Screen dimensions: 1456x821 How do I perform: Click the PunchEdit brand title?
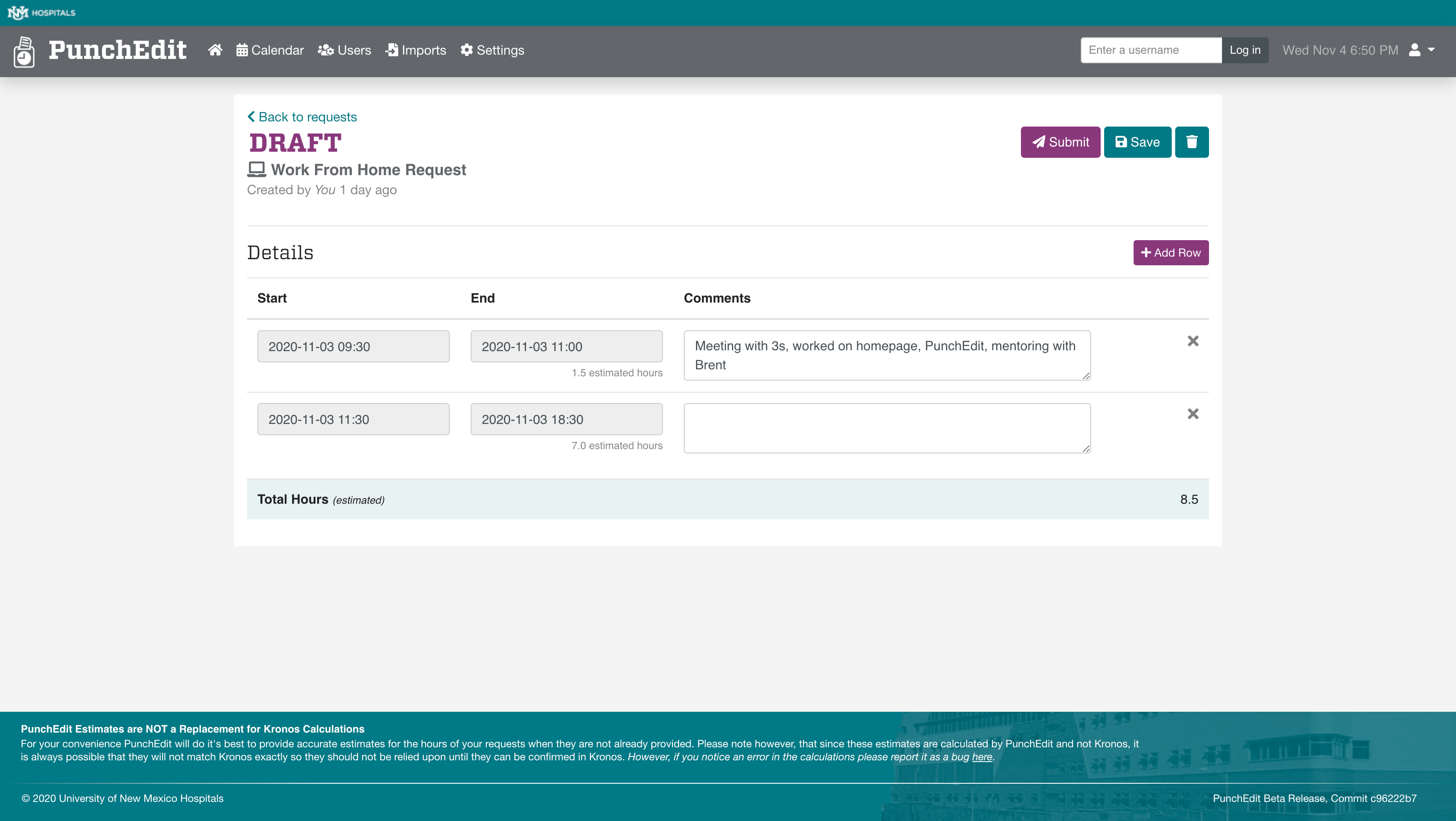point(117,50)
